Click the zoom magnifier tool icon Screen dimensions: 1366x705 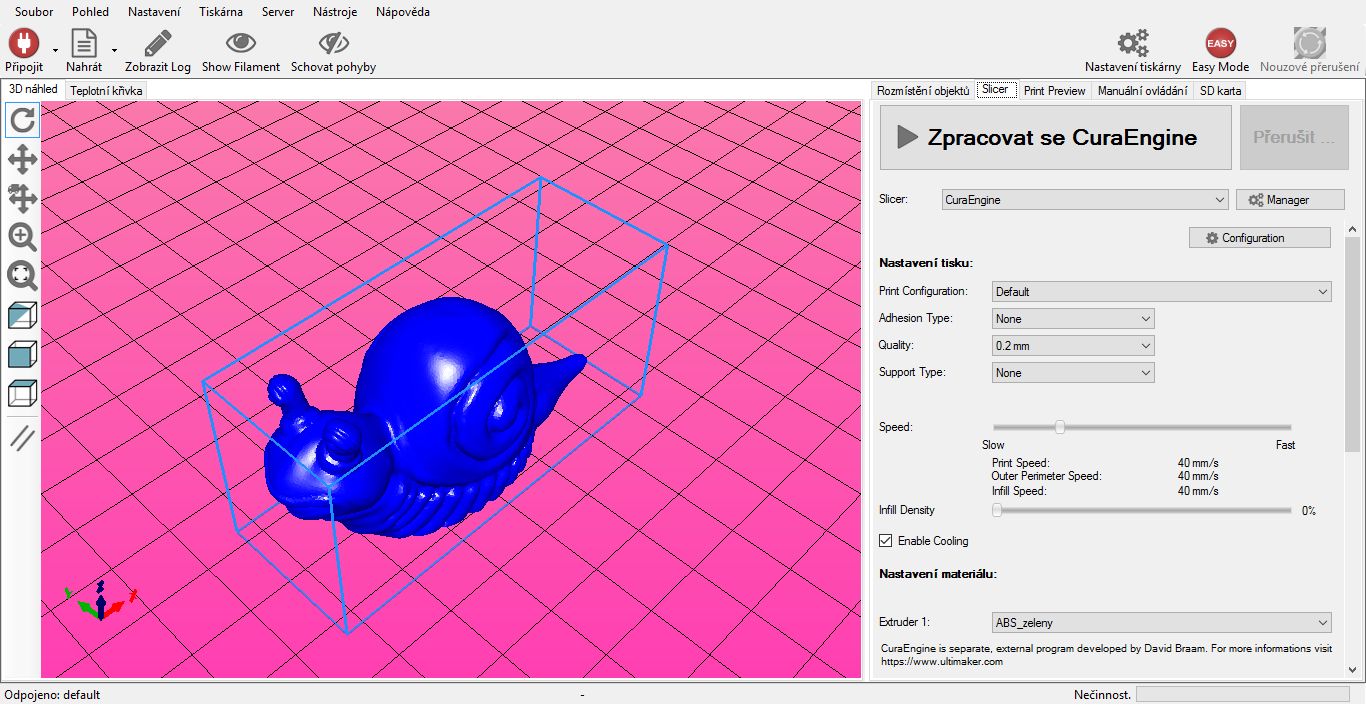point(22,237)
